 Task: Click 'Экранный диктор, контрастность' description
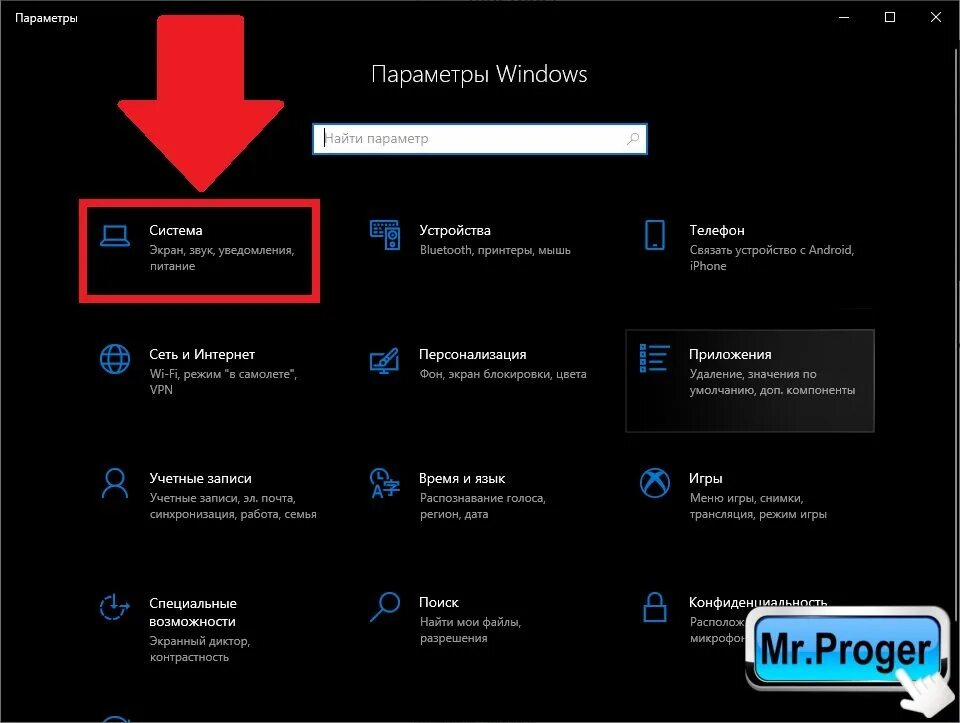tap(200, 649)
